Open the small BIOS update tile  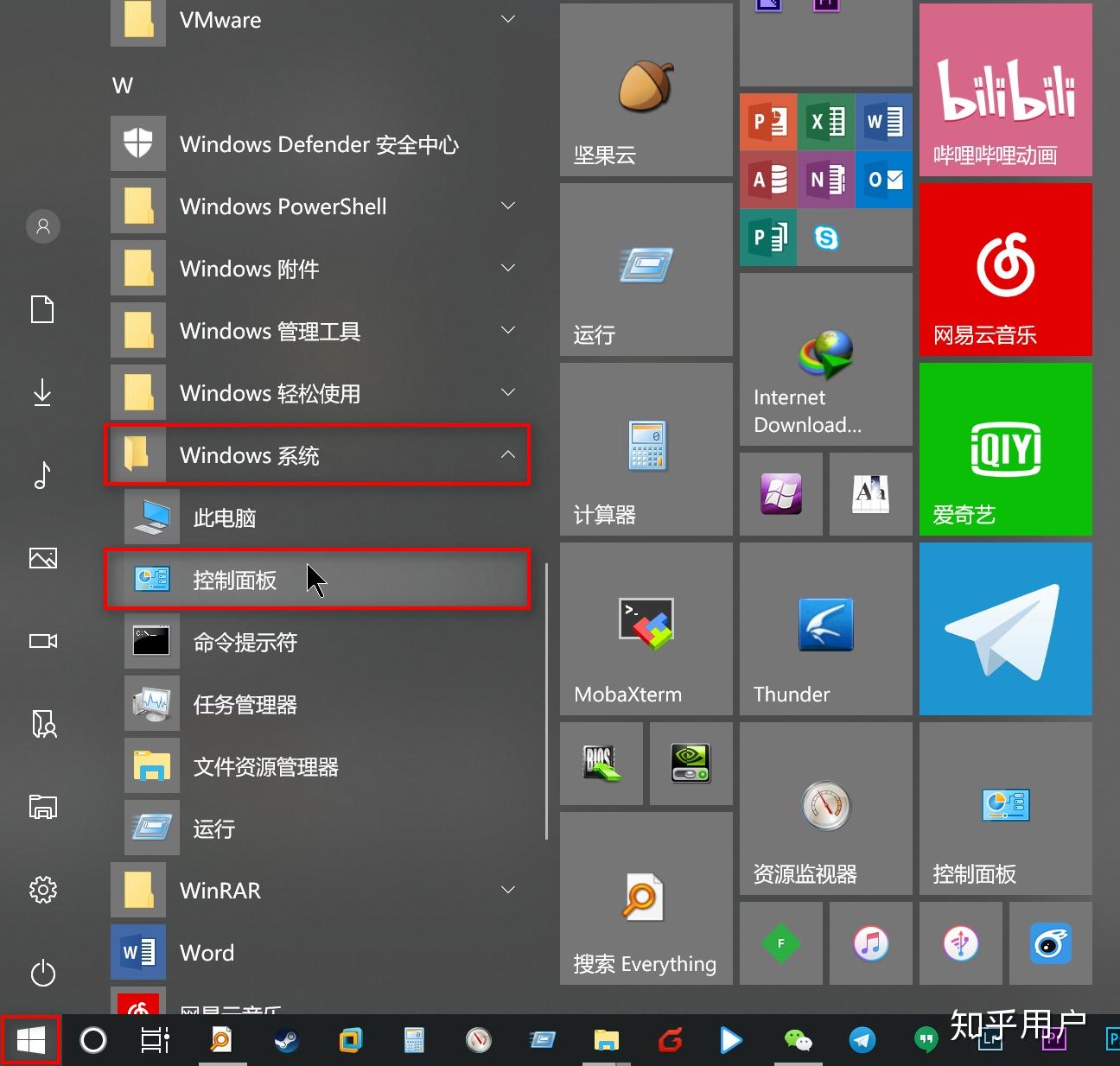click(x=601, y=764)
